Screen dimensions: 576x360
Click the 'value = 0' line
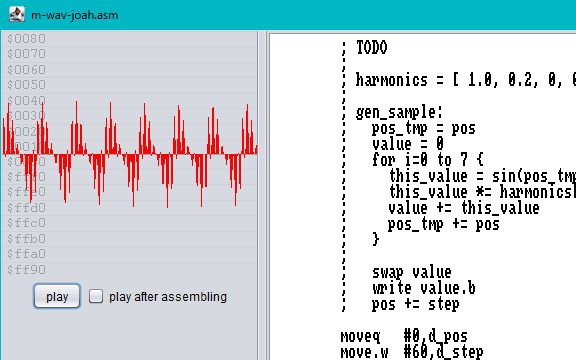(x=408, y=144)
